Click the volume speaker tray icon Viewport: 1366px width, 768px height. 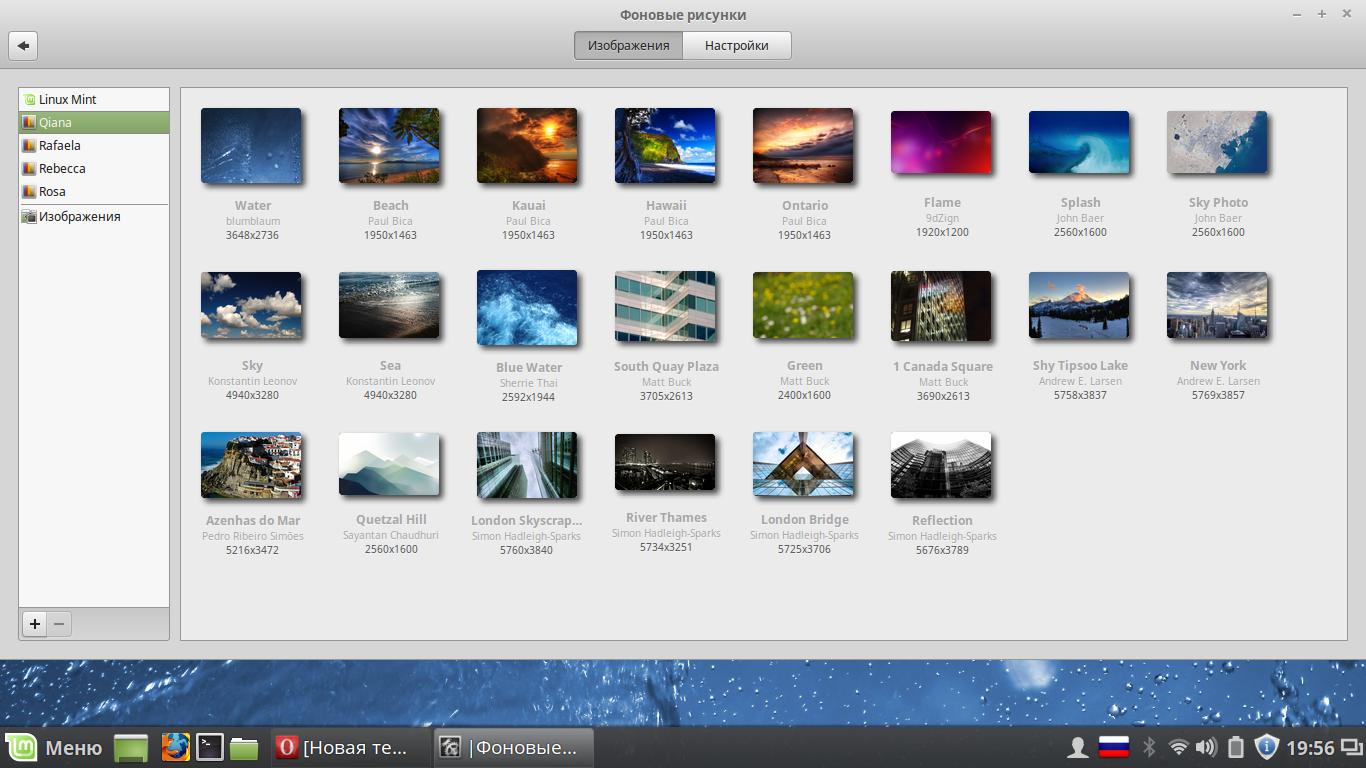(1206, 747)
